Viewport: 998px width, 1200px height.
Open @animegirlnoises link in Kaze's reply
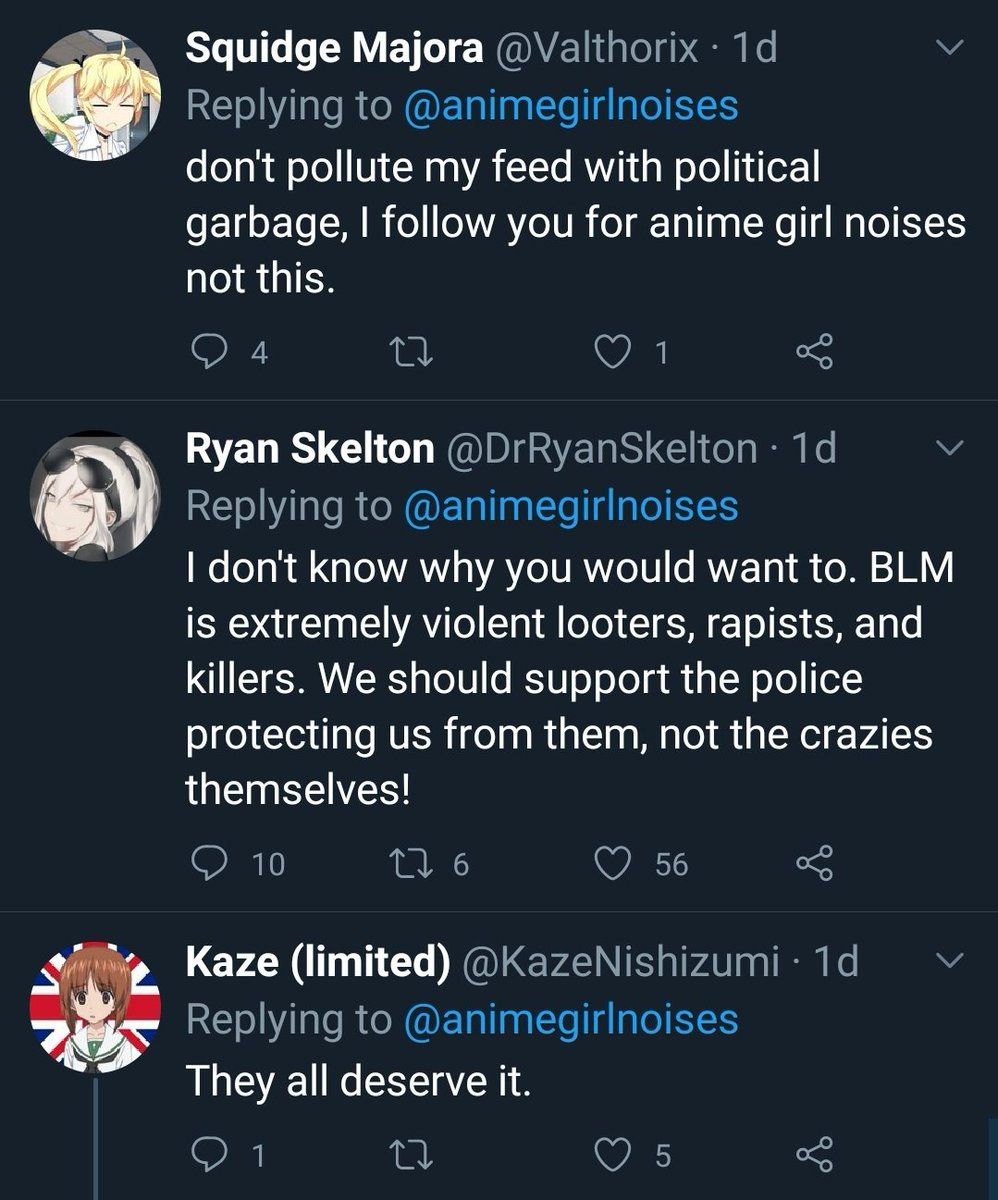(x=570, y=1019)
